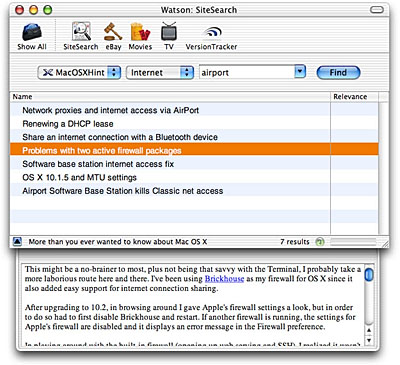Select "Problems with two active firewall packages"

(x=194, y=150)
